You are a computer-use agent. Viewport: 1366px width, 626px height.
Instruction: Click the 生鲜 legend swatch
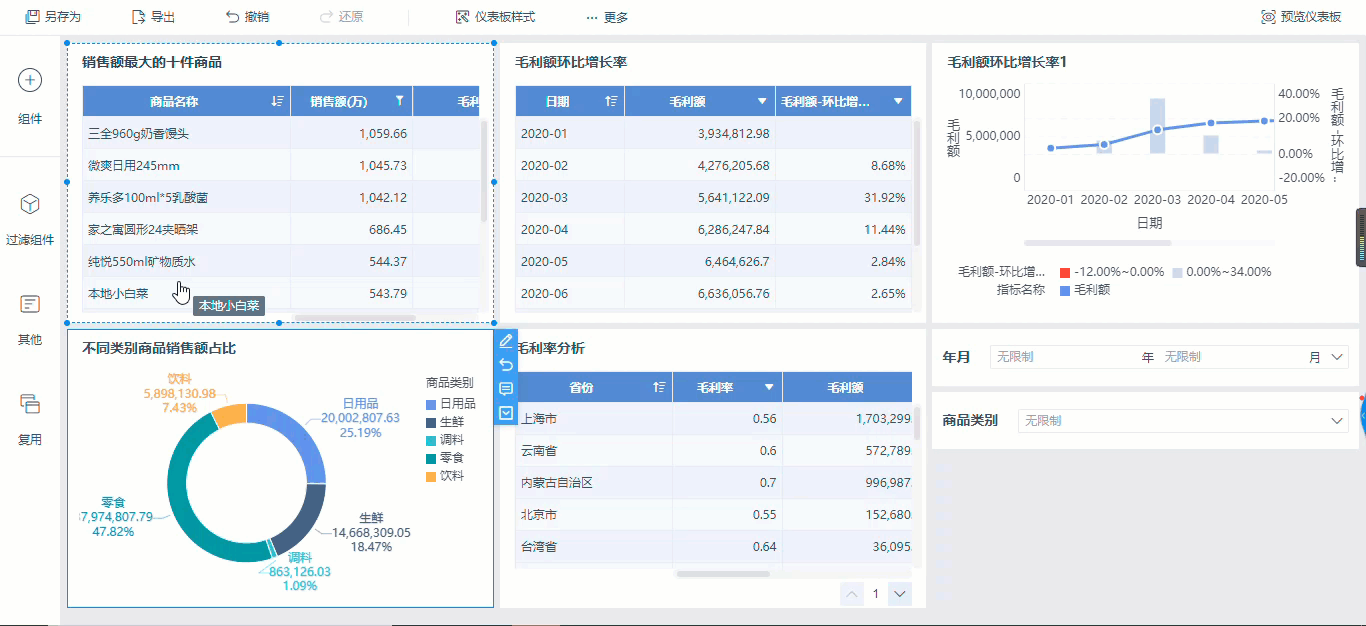tap(431, 422)
